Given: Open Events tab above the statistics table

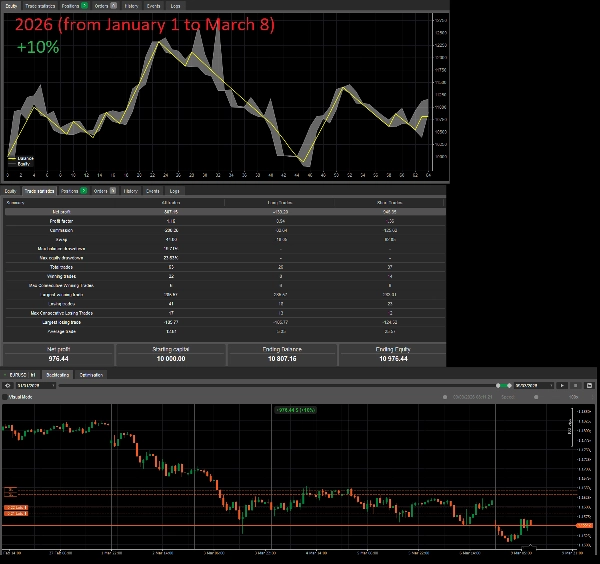Looking at the screenshot, I should (152, 191).
